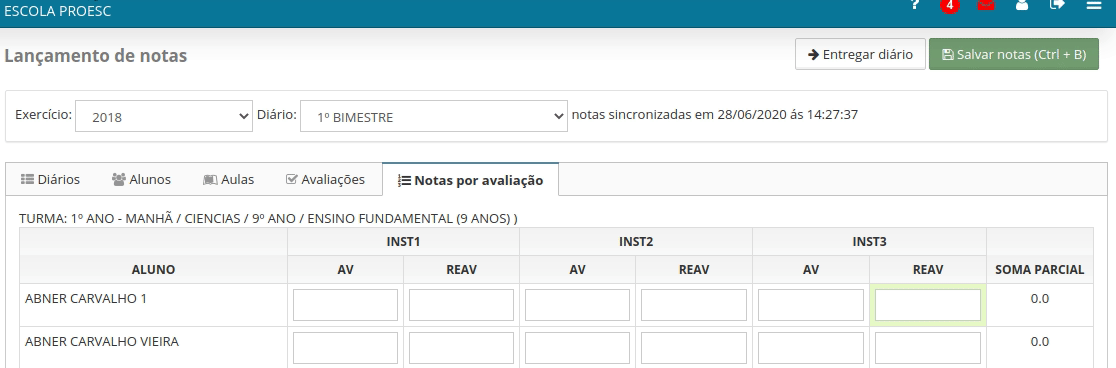Switch to the Alunos tab
Viewport: 1116px width, 368px height.
141,179
